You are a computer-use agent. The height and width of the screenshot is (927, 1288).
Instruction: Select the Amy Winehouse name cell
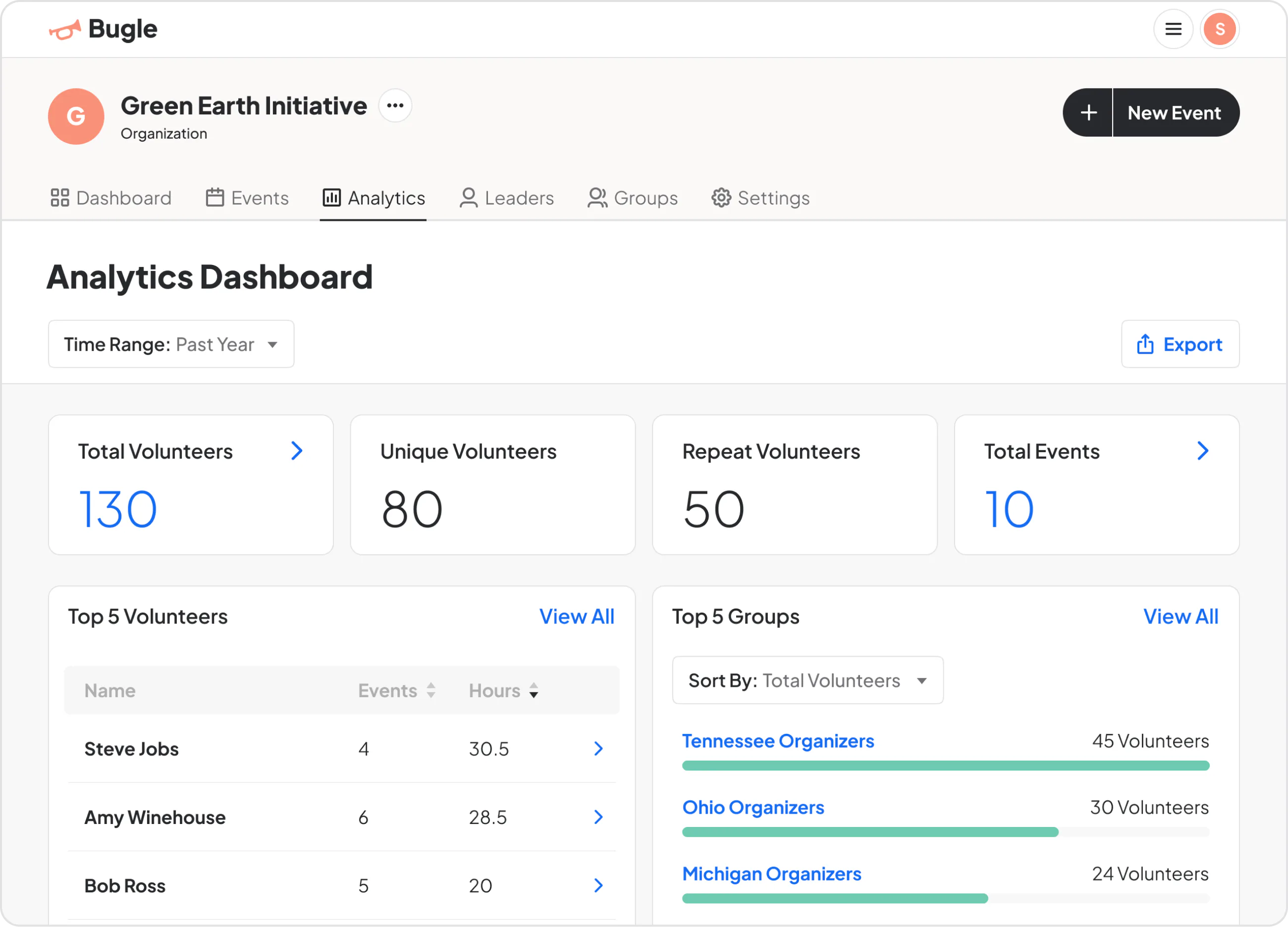point(155,818)
